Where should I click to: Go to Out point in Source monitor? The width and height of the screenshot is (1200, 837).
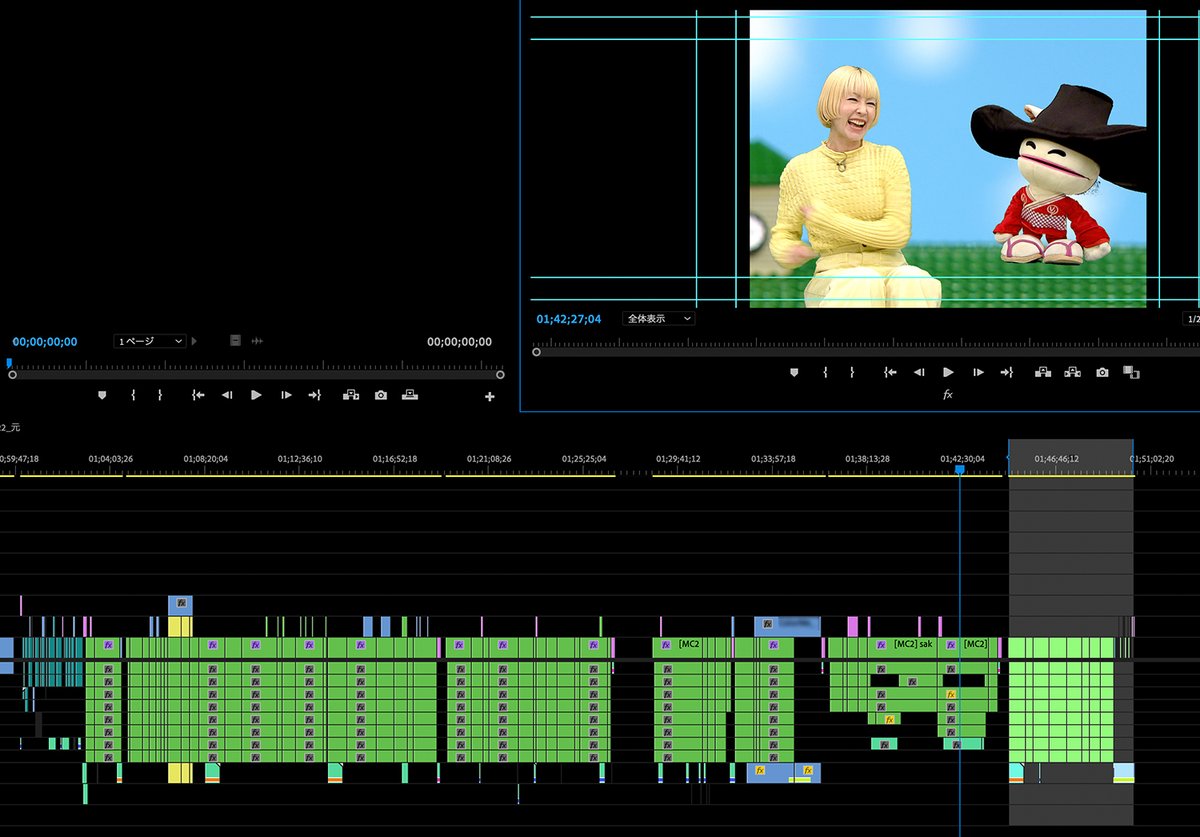click(314, 395)
